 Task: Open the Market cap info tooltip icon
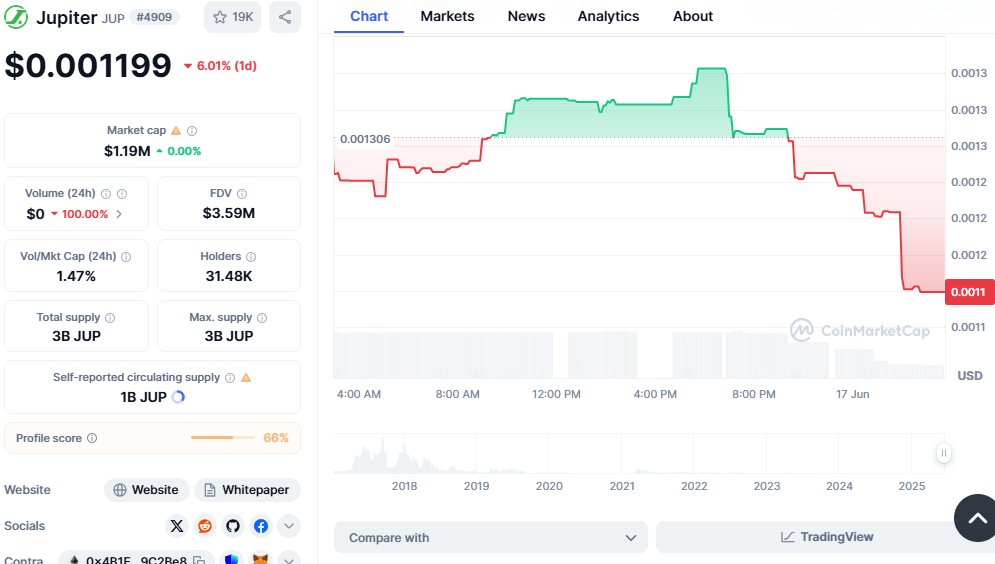[x=192, y=131]
